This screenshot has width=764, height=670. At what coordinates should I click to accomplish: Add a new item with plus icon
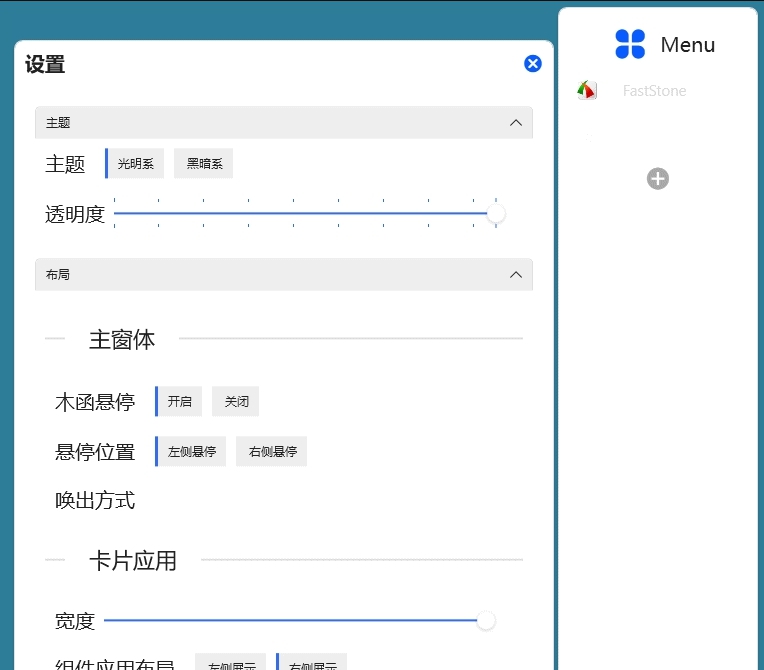click(657, 179)
